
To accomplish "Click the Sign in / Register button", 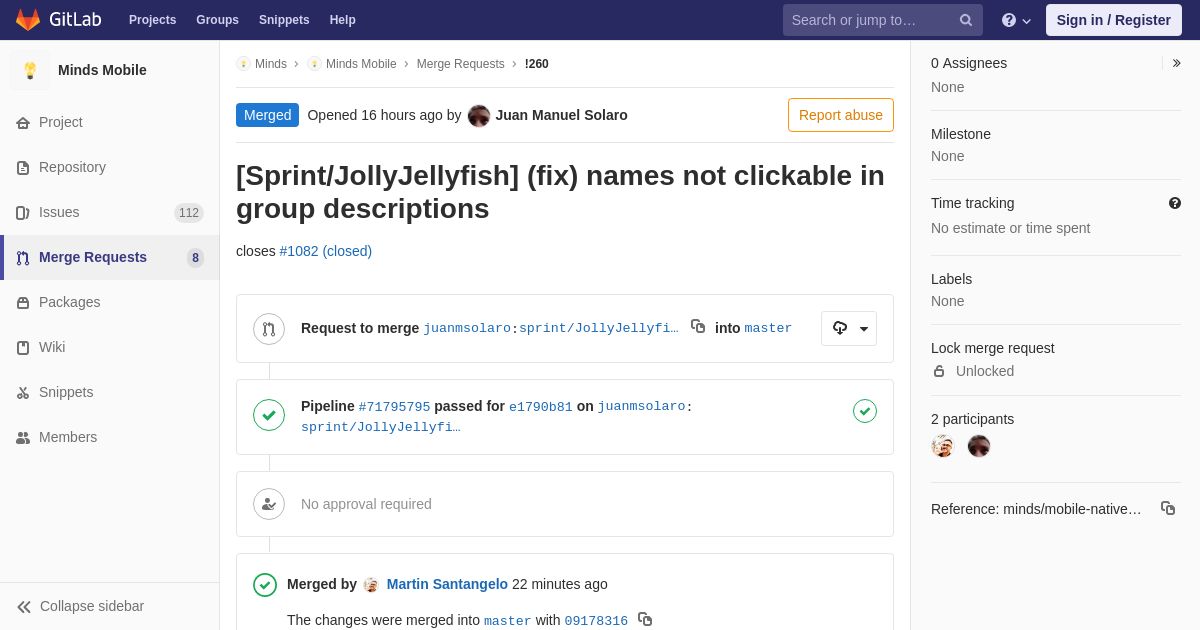I will (x=1114, y=20).
